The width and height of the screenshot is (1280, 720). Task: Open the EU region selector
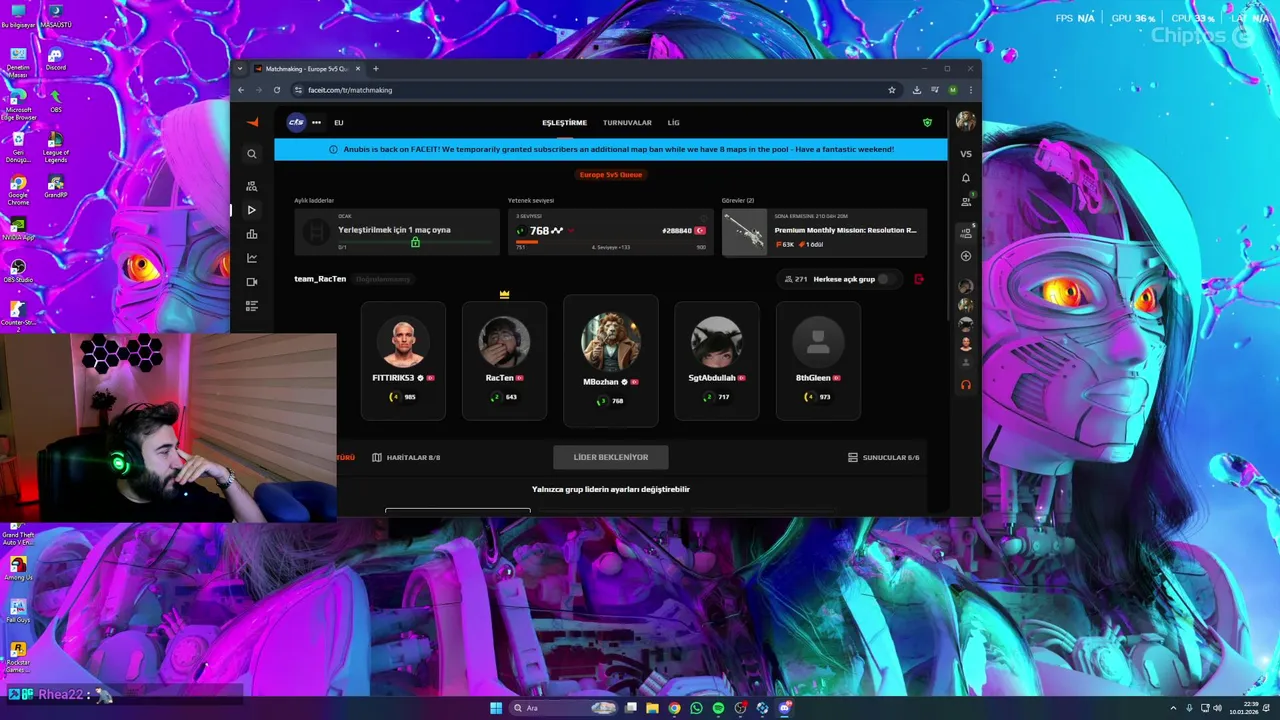[x=339, y=122]
